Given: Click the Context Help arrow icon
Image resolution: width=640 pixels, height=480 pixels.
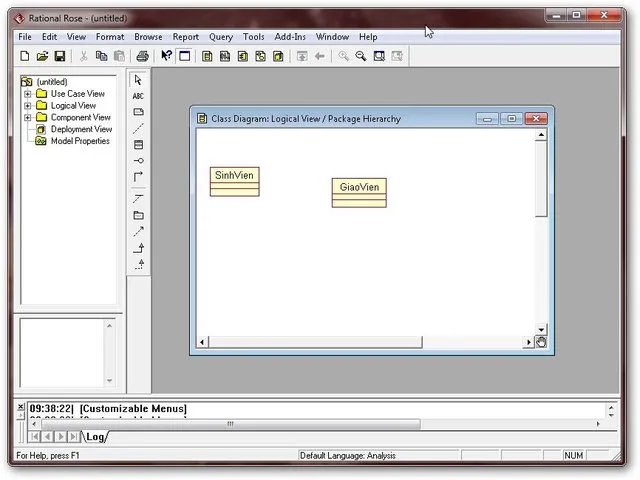Looking at the screenshot, I should 166,56.
